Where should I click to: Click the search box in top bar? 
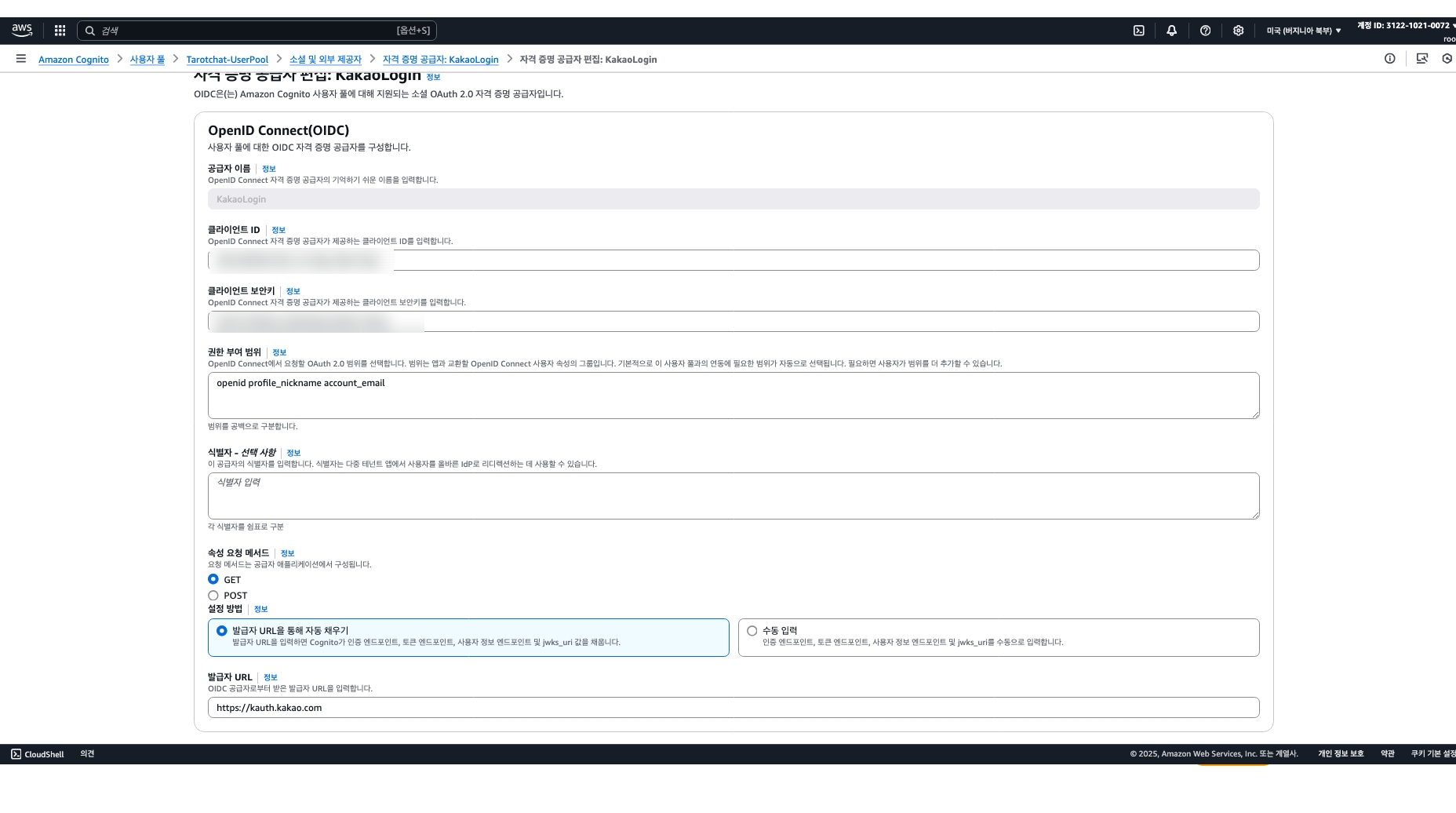(x=257, y=31)
